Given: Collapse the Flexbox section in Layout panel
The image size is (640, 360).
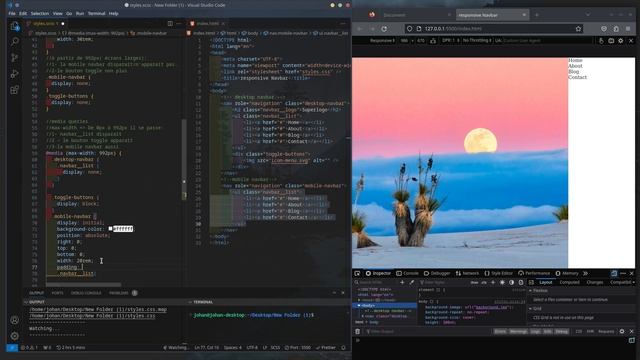Looking at the screenshot, I should tap(530, 291).
